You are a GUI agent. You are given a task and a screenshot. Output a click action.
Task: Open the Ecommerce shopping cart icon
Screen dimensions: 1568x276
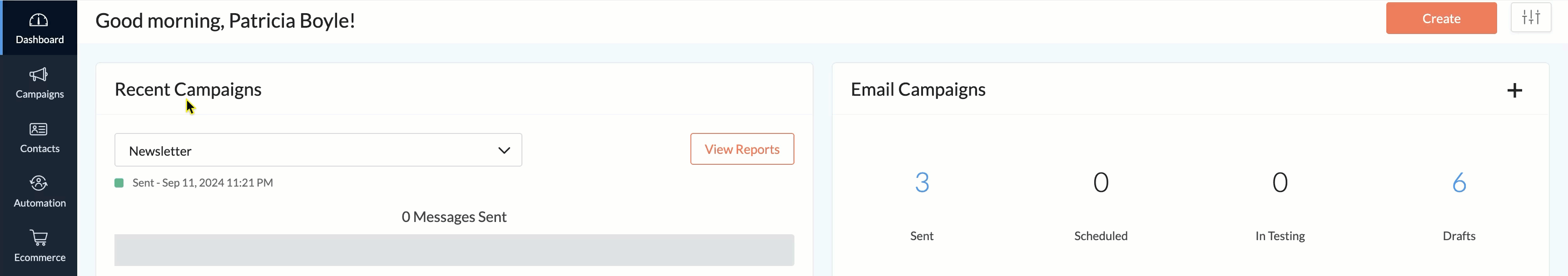38,238
